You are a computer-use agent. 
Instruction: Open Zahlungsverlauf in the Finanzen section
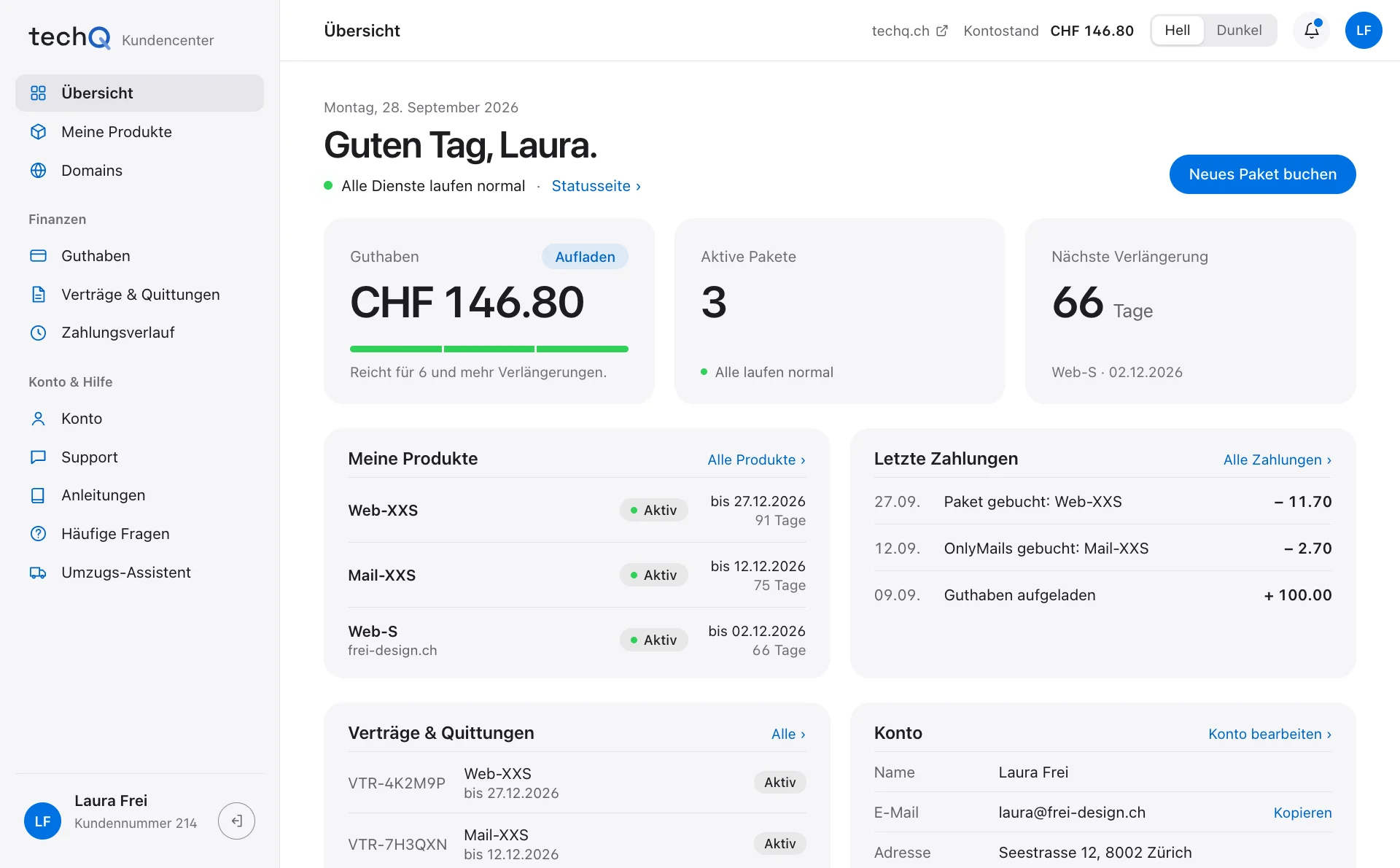point(139,333)
